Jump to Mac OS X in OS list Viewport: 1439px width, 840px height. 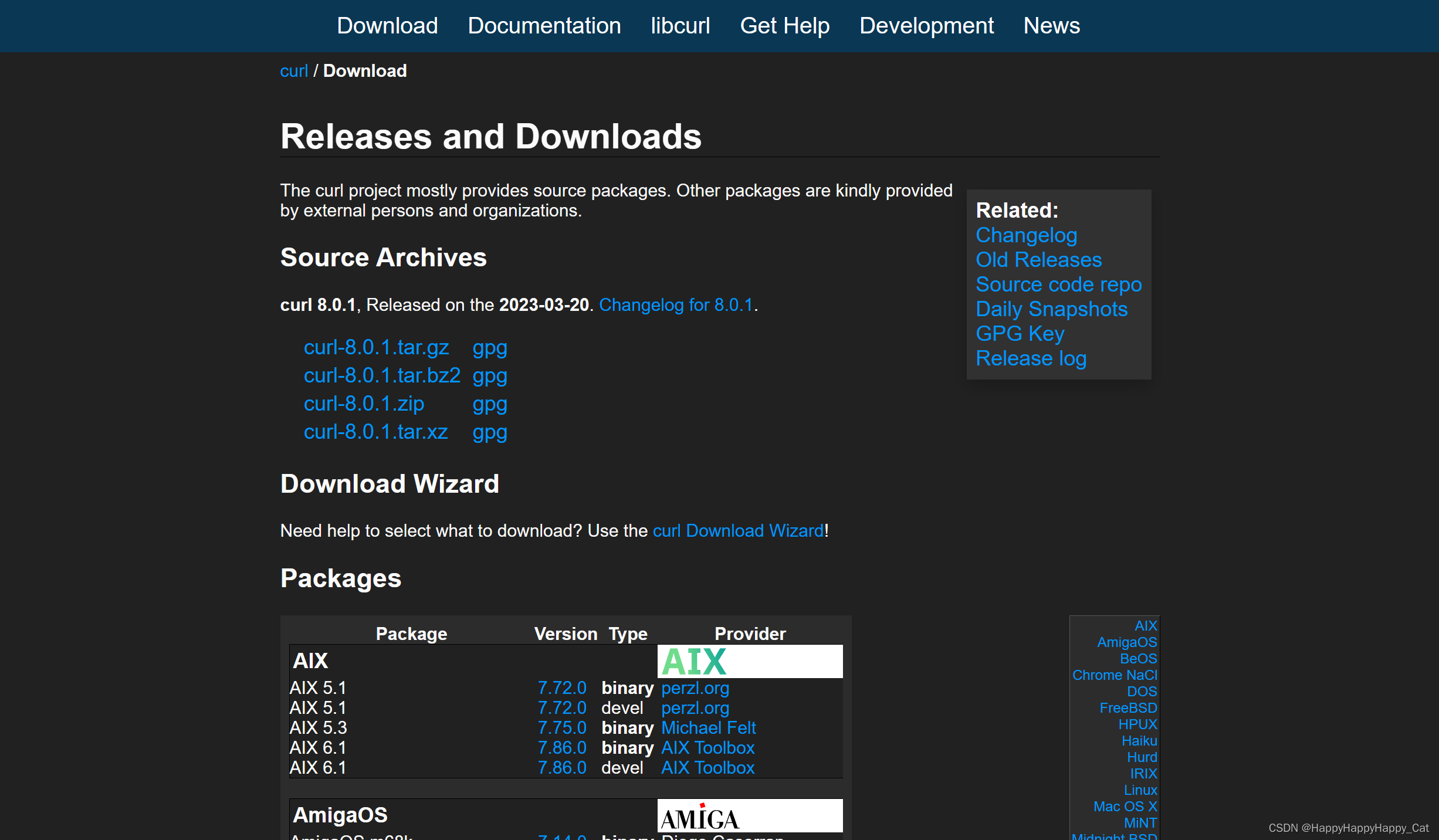1125,807
